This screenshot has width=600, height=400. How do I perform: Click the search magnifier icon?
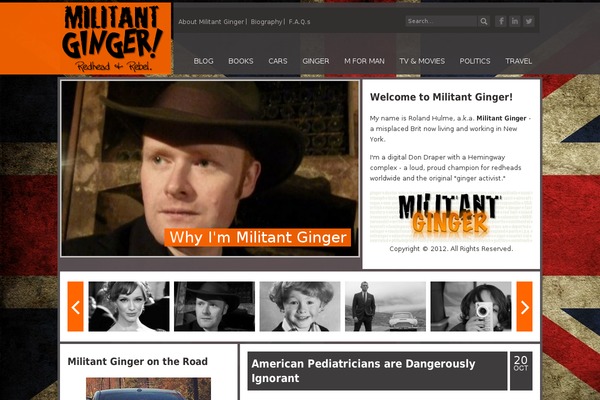pos(484,21)
